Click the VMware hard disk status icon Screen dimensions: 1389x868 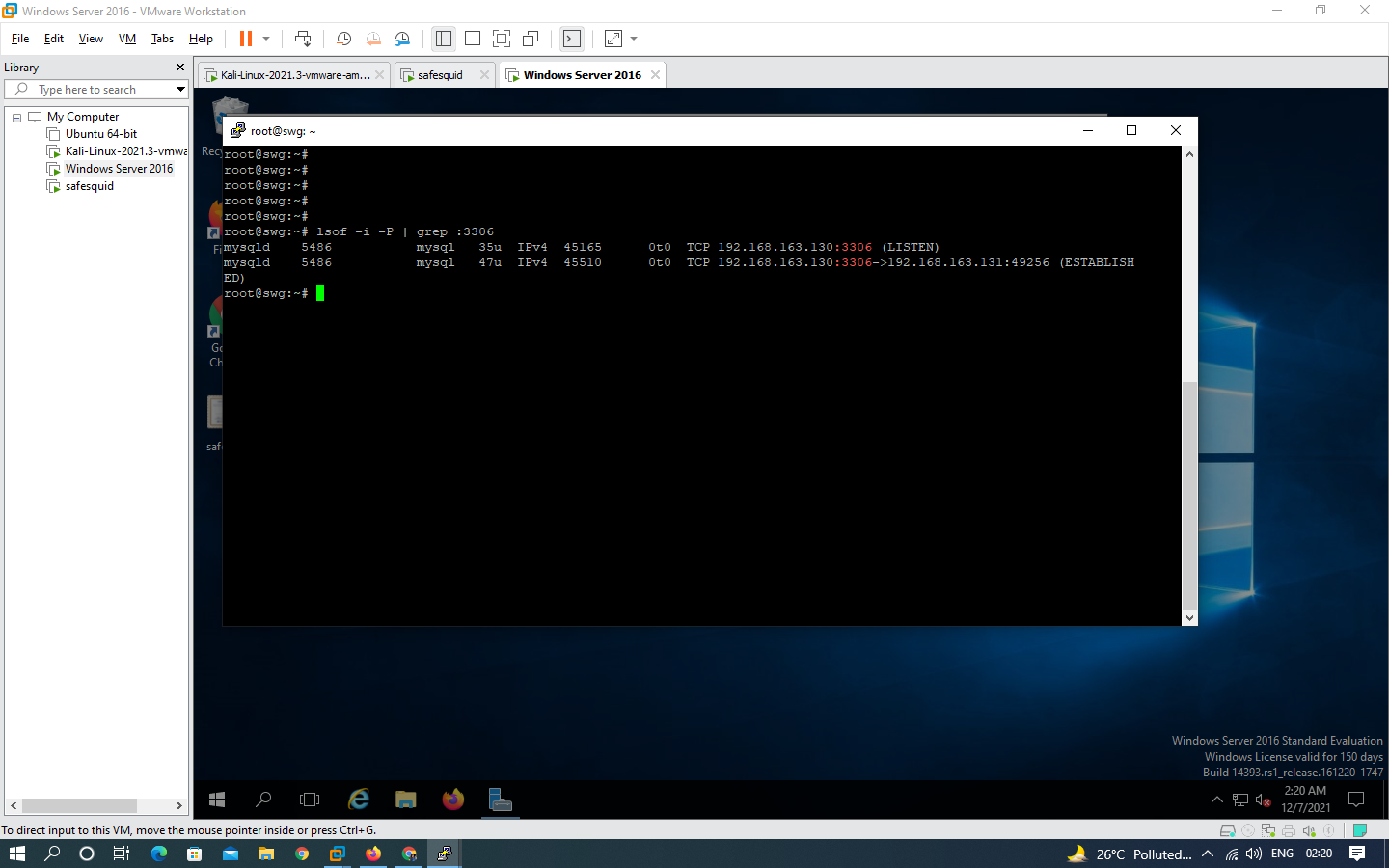point(1228,830)
